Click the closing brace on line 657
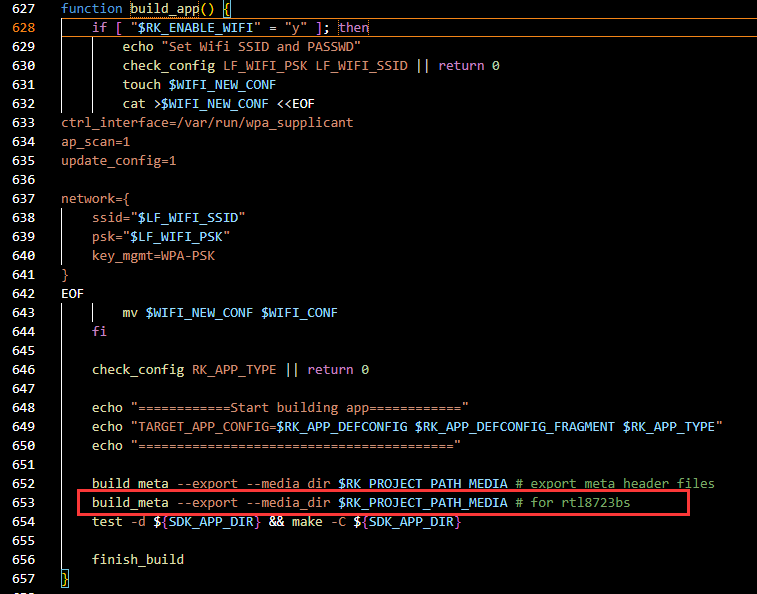Viewport: 757px width, 594px height. point(65,579)
